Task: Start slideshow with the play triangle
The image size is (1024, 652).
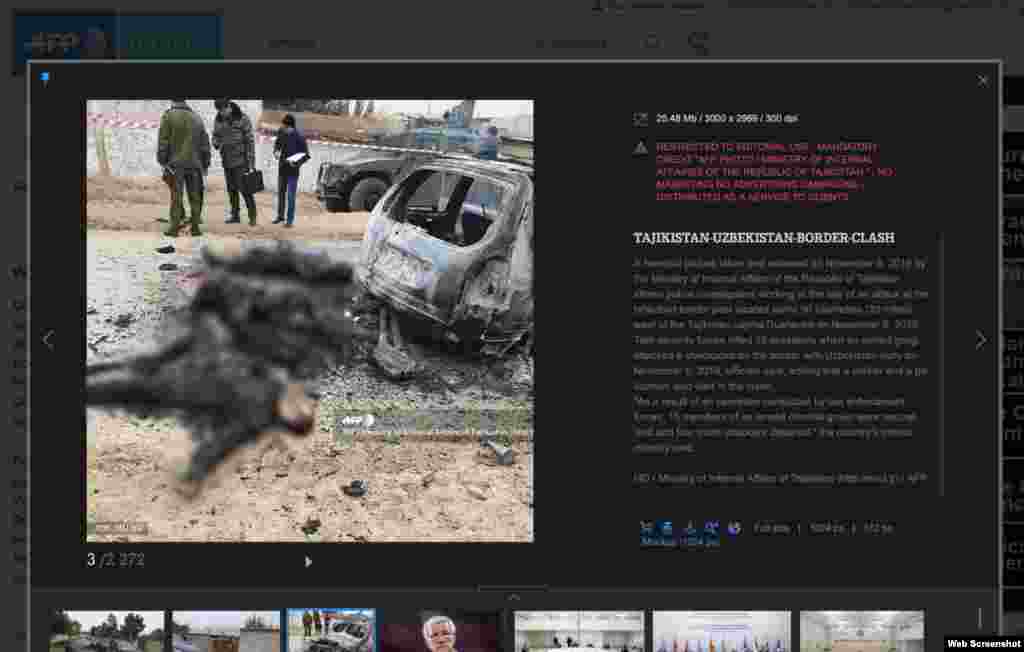Action: (308, 562)
